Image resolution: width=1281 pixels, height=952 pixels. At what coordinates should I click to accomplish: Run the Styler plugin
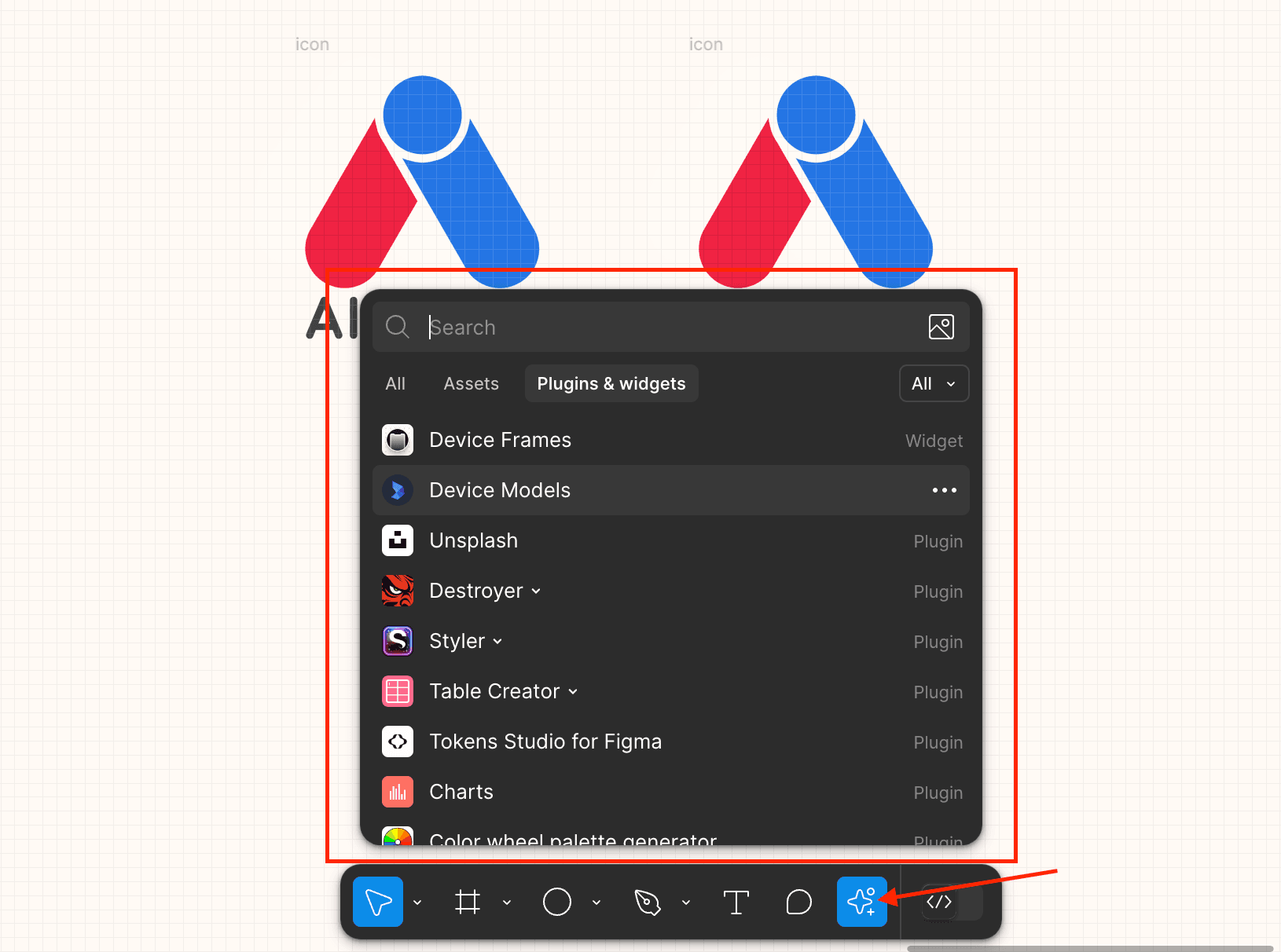671,641
